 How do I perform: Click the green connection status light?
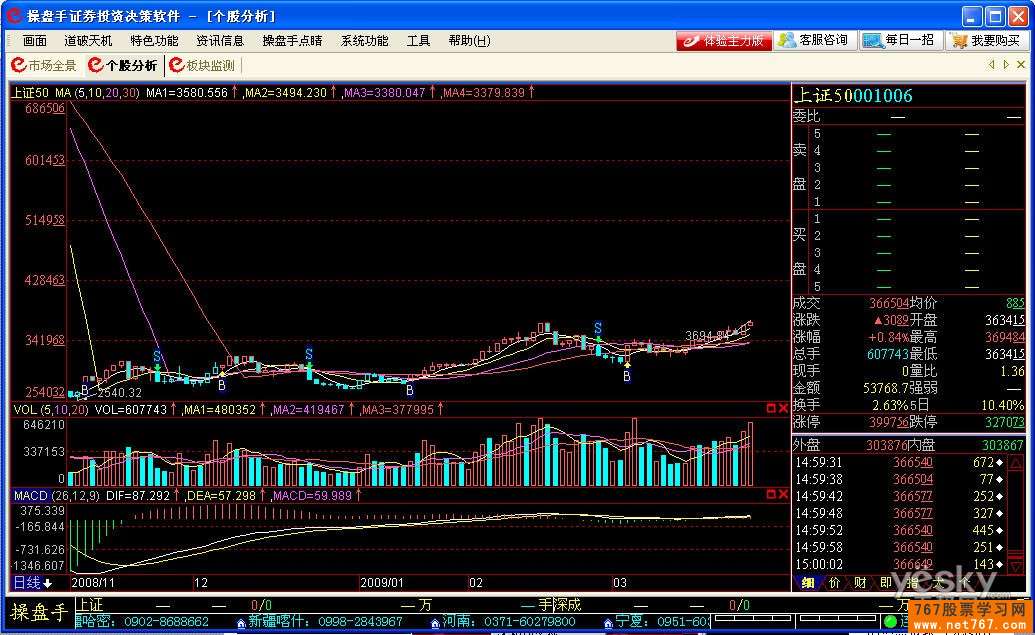click(890, 621)
